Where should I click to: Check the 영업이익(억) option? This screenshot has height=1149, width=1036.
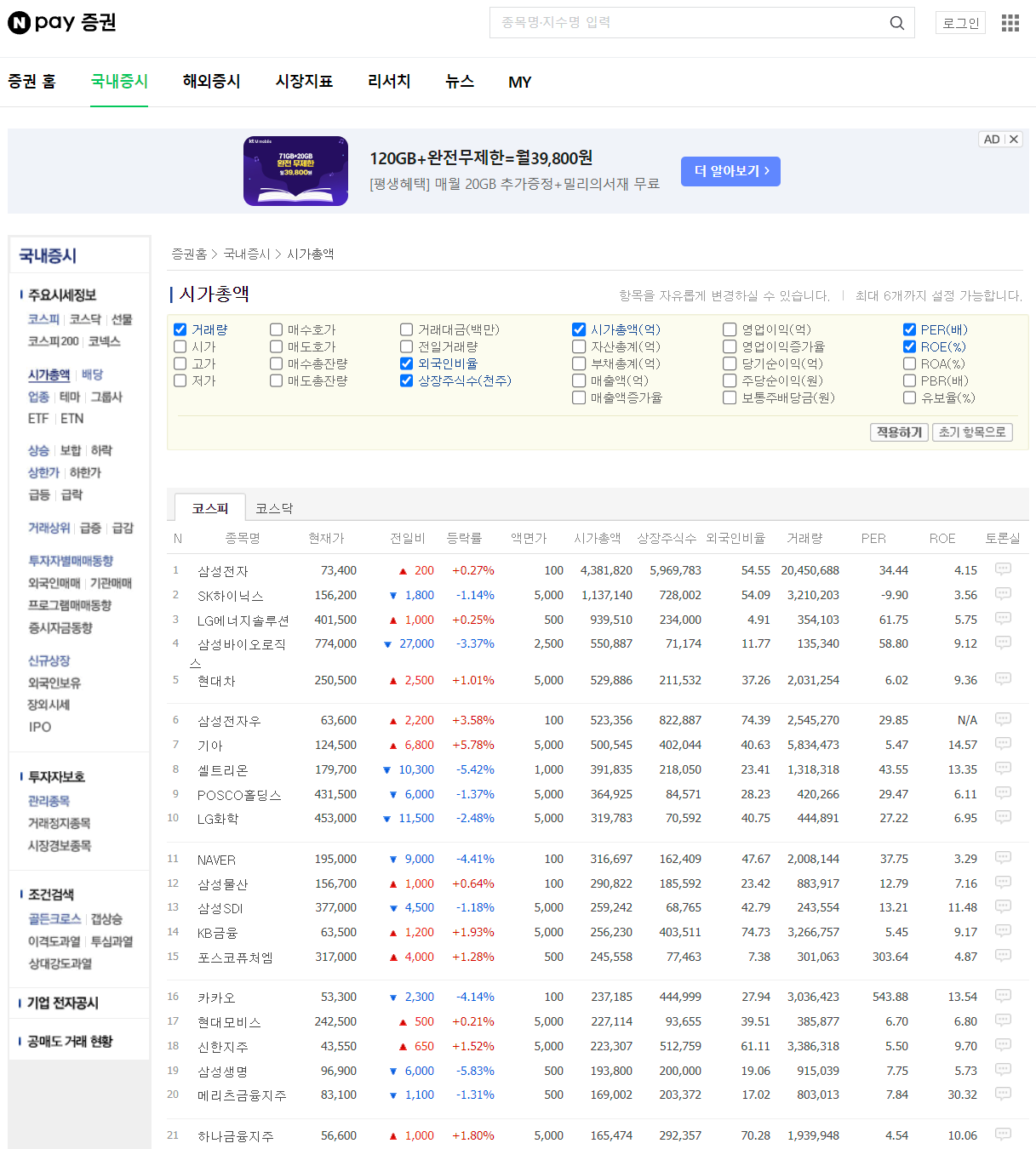click(730, 329)
